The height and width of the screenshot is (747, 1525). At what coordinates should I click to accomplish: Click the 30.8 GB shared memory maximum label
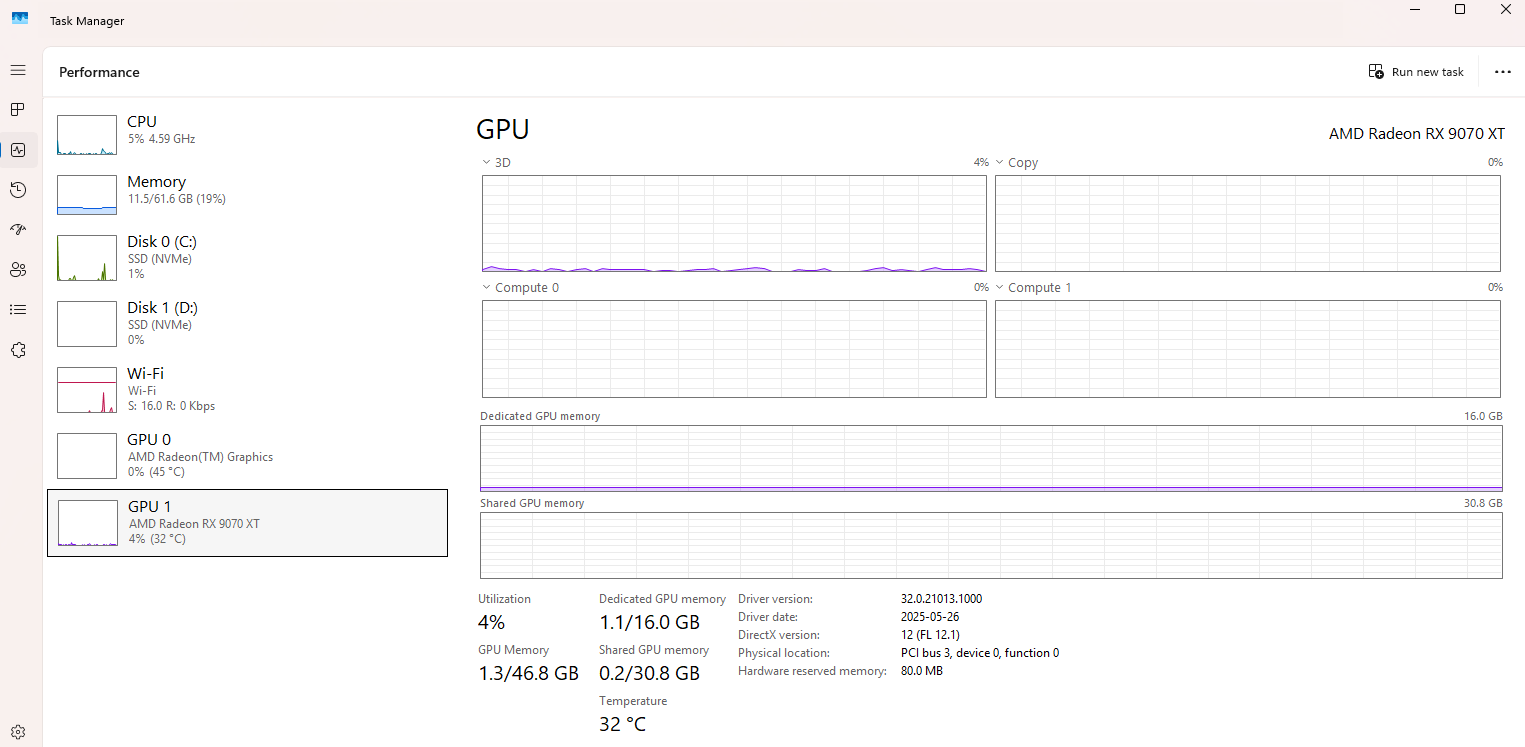(x=1483, y=503)
